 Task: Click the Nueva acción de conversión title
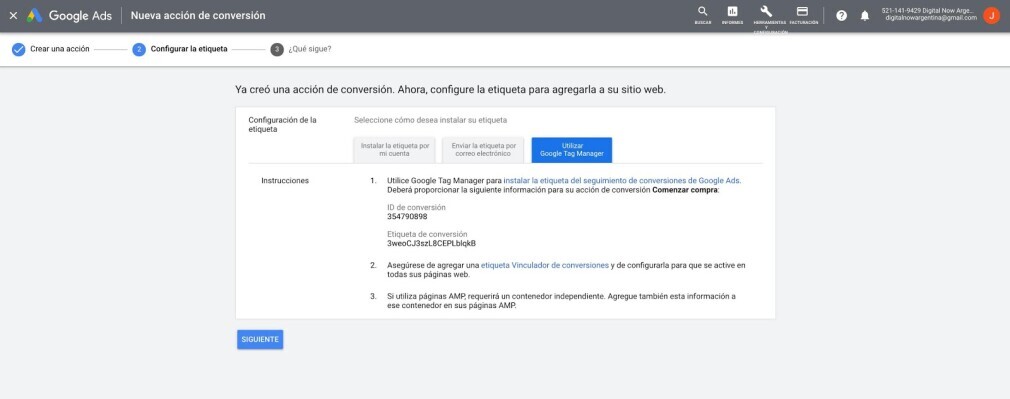(198, 15)
